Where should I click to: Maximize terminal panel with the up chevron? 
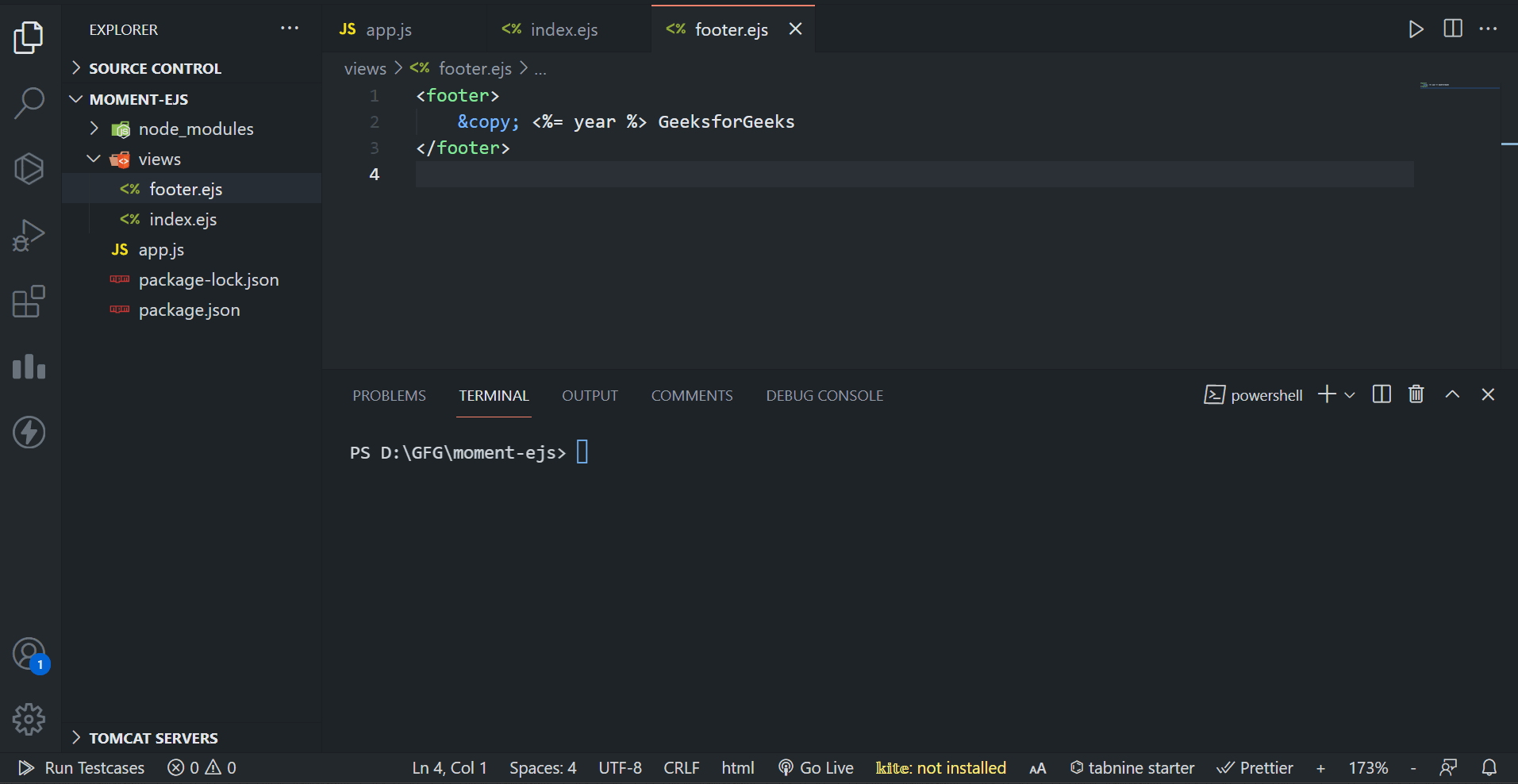click(1452, 394)
